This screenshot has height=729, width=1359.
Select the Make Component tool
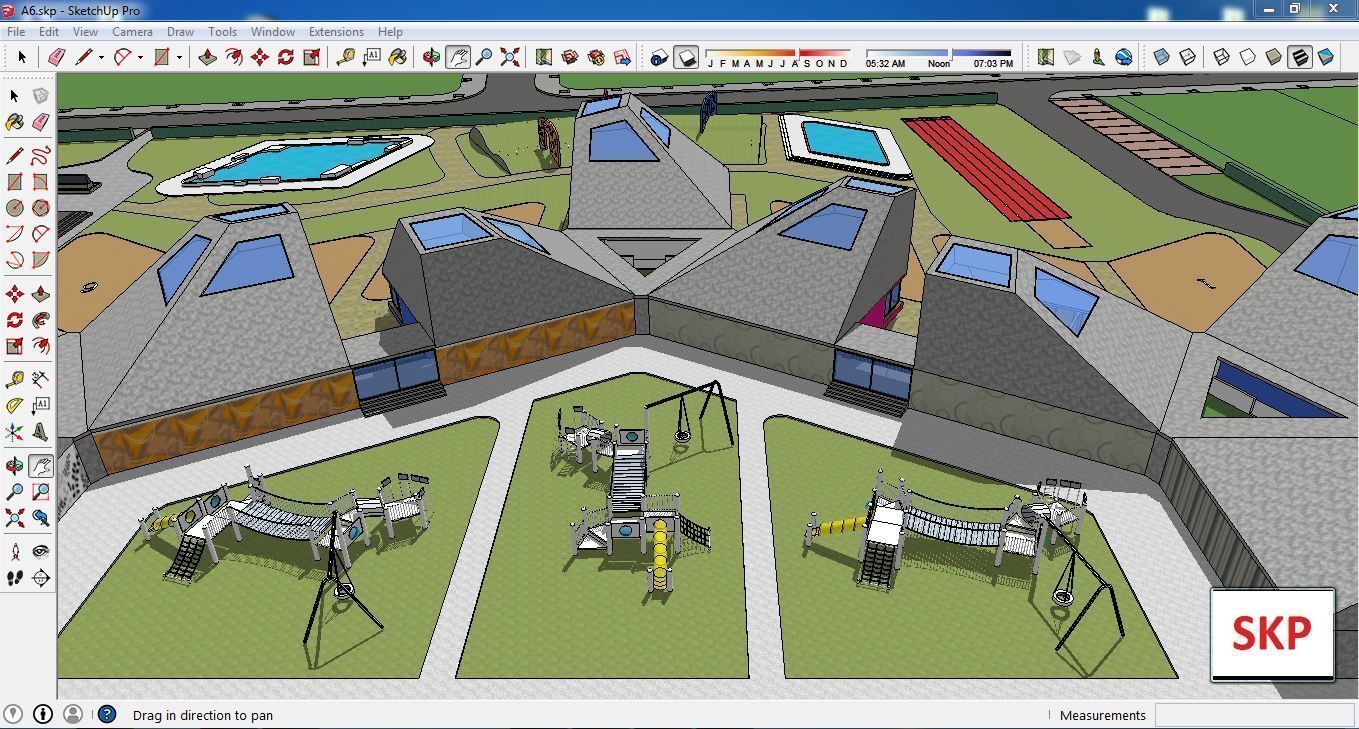[40, 96]
